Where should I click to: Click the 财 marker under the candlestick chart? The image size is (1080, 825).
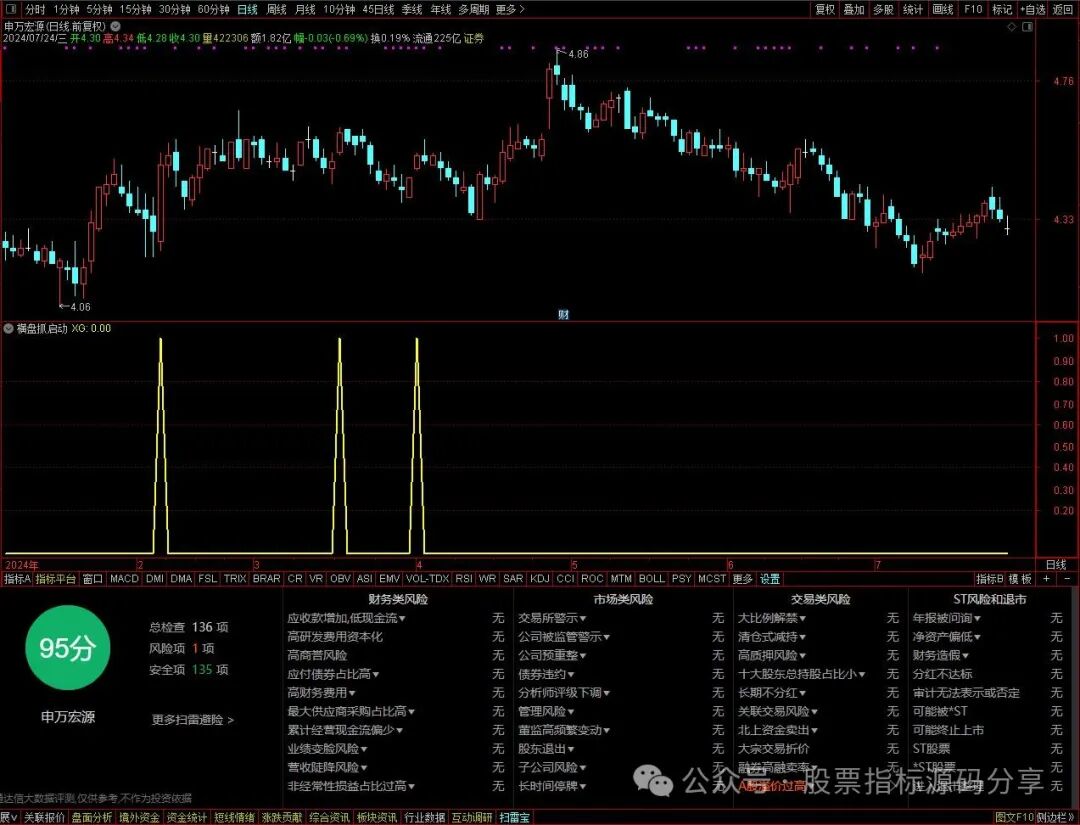pos(563,315)
